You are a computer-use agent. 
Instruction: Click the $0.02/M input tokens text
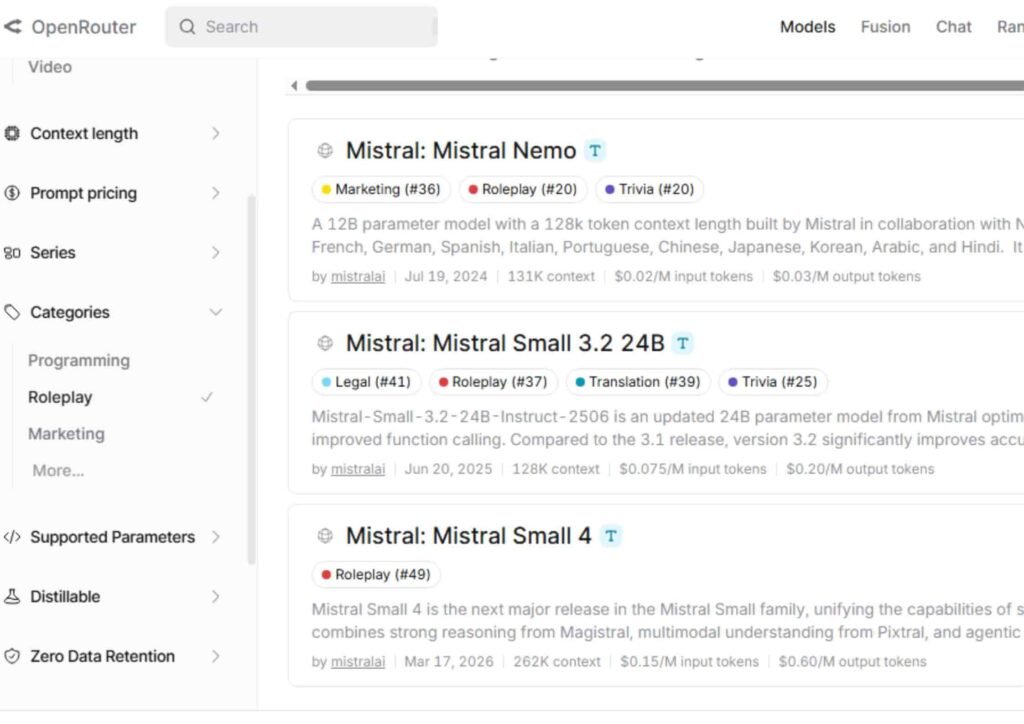683,277
